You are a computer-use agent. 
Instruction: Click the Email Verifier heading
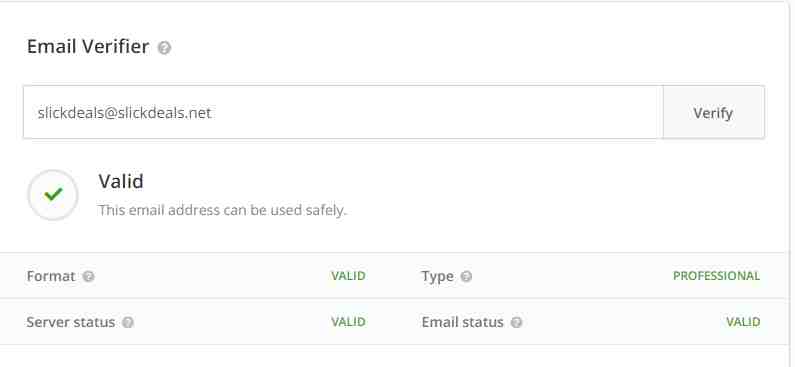[x=88, y=47]
